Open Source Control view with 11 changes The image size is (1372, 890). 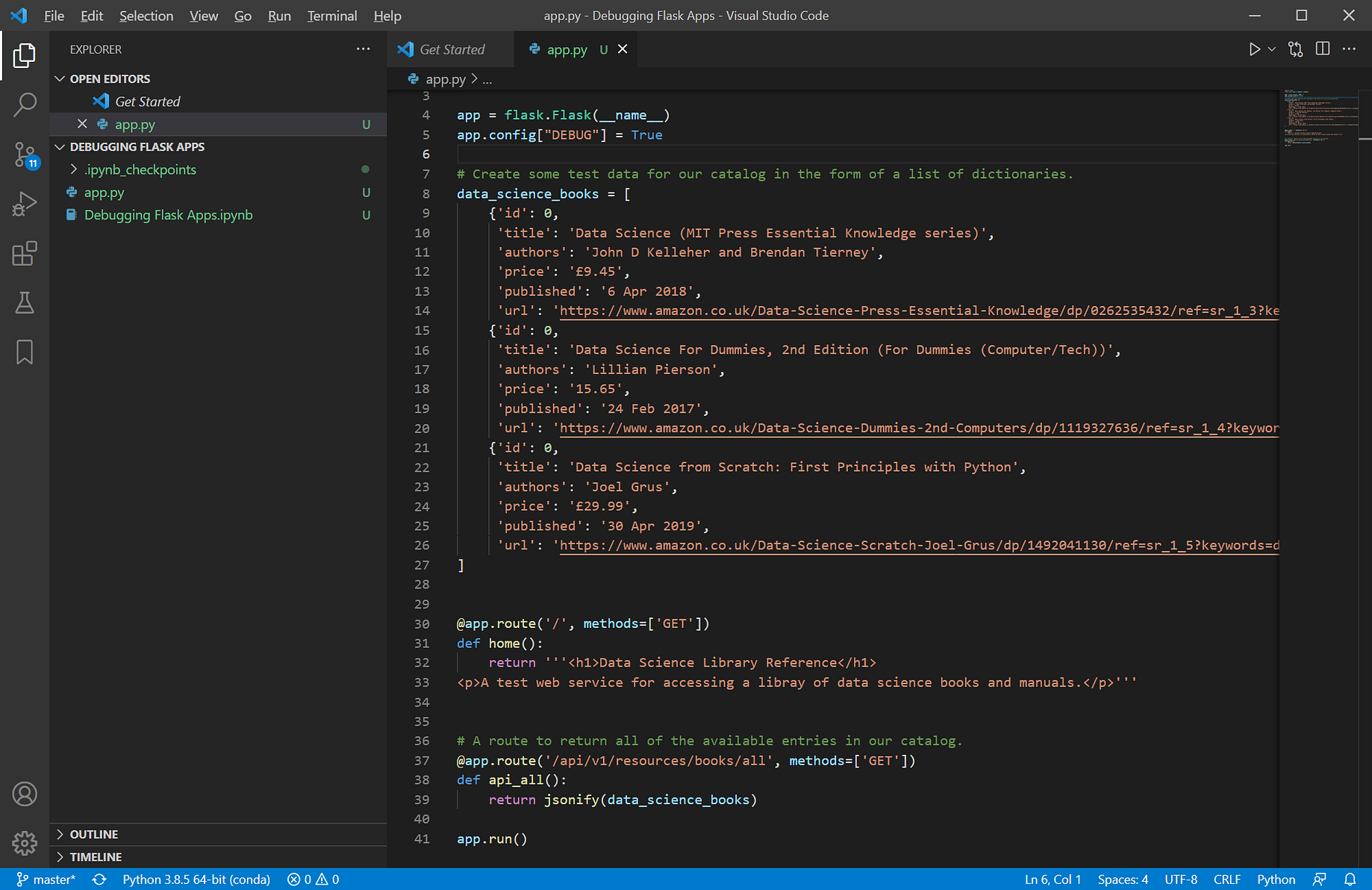[x=25, y=155]
